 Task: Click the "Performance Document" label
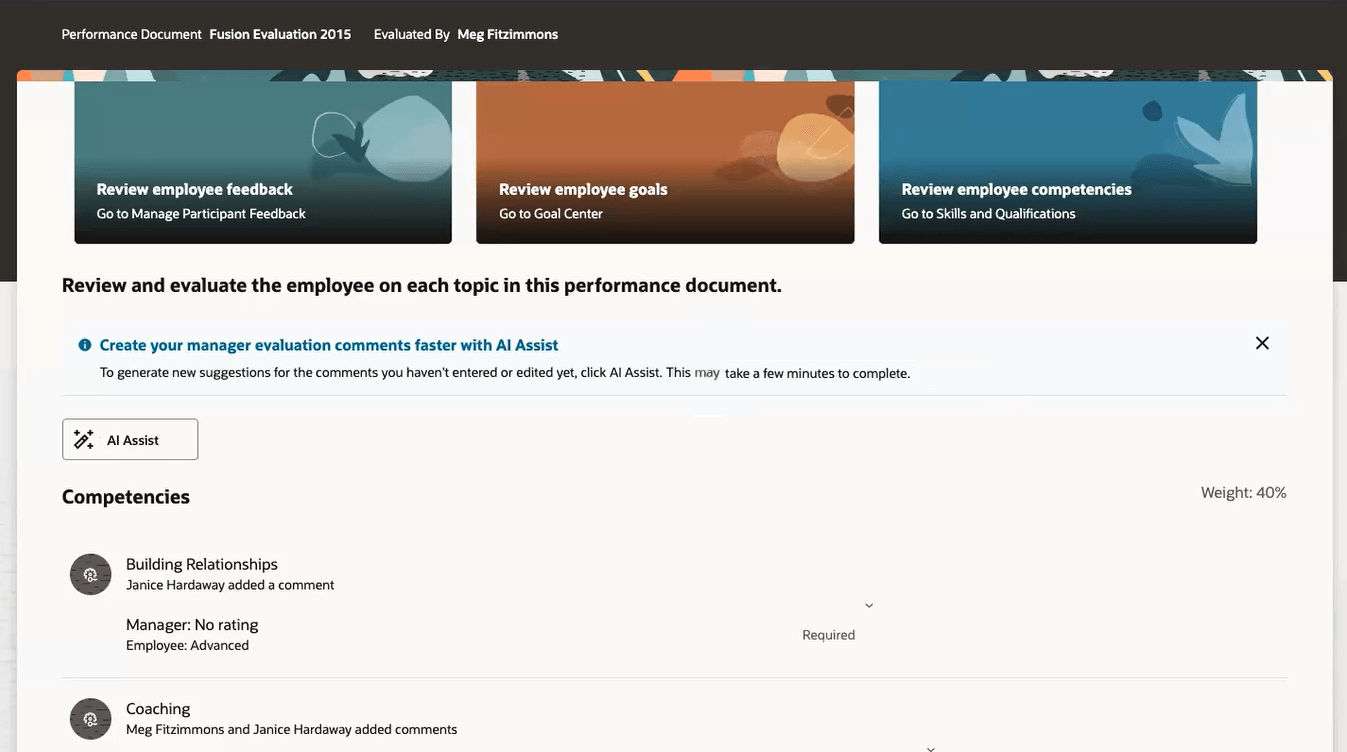[x=132, y=34]
